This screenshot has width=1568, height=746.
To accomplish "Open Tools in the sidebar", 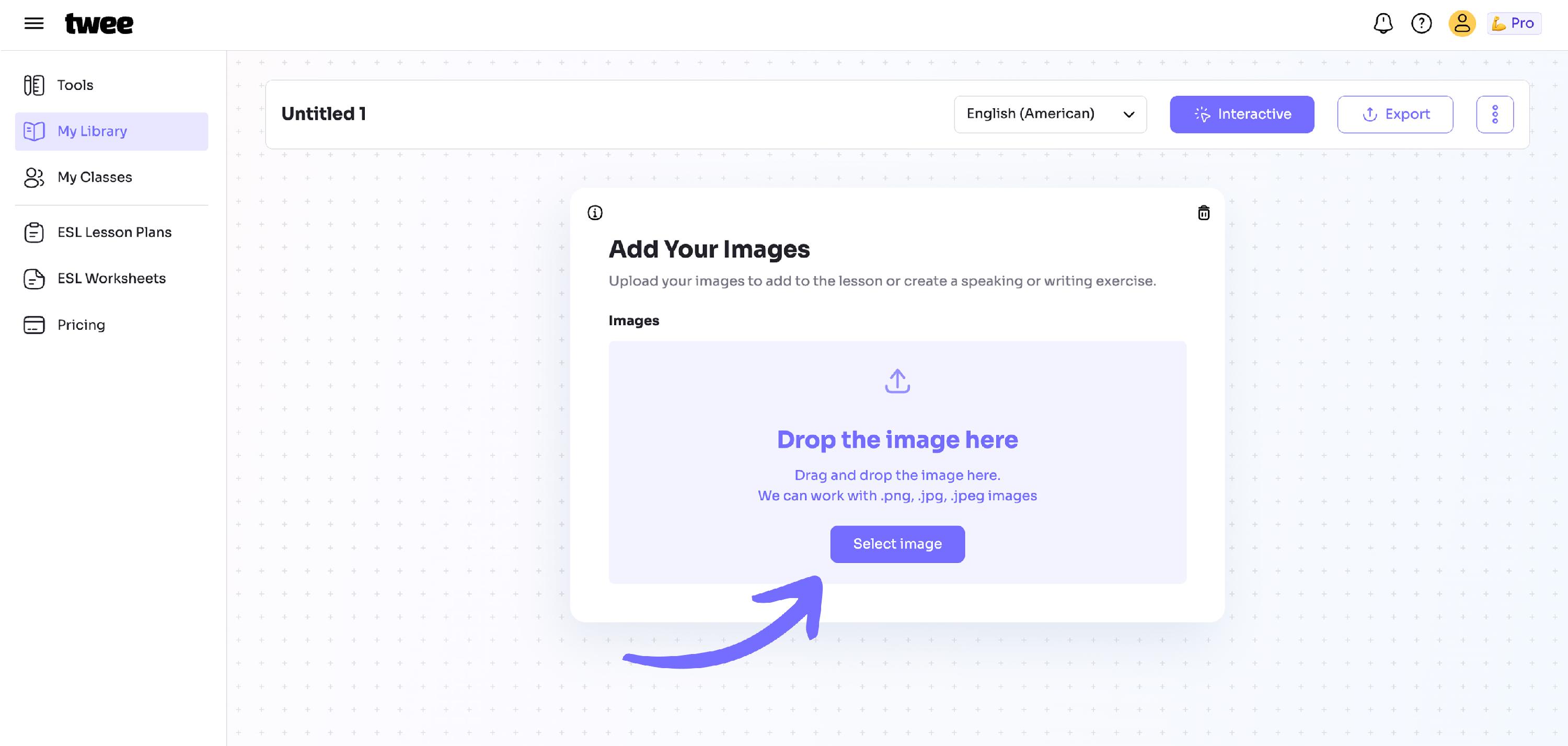I will click(111, 85).
